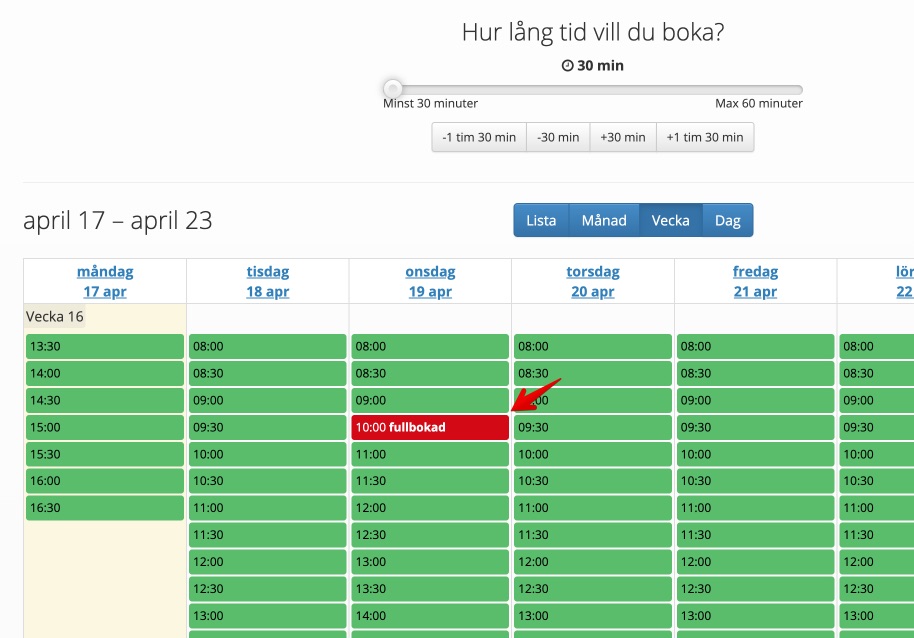Click the -30 min duration button
The width and height of the screenshot is (914, 638).
point(557,137)
